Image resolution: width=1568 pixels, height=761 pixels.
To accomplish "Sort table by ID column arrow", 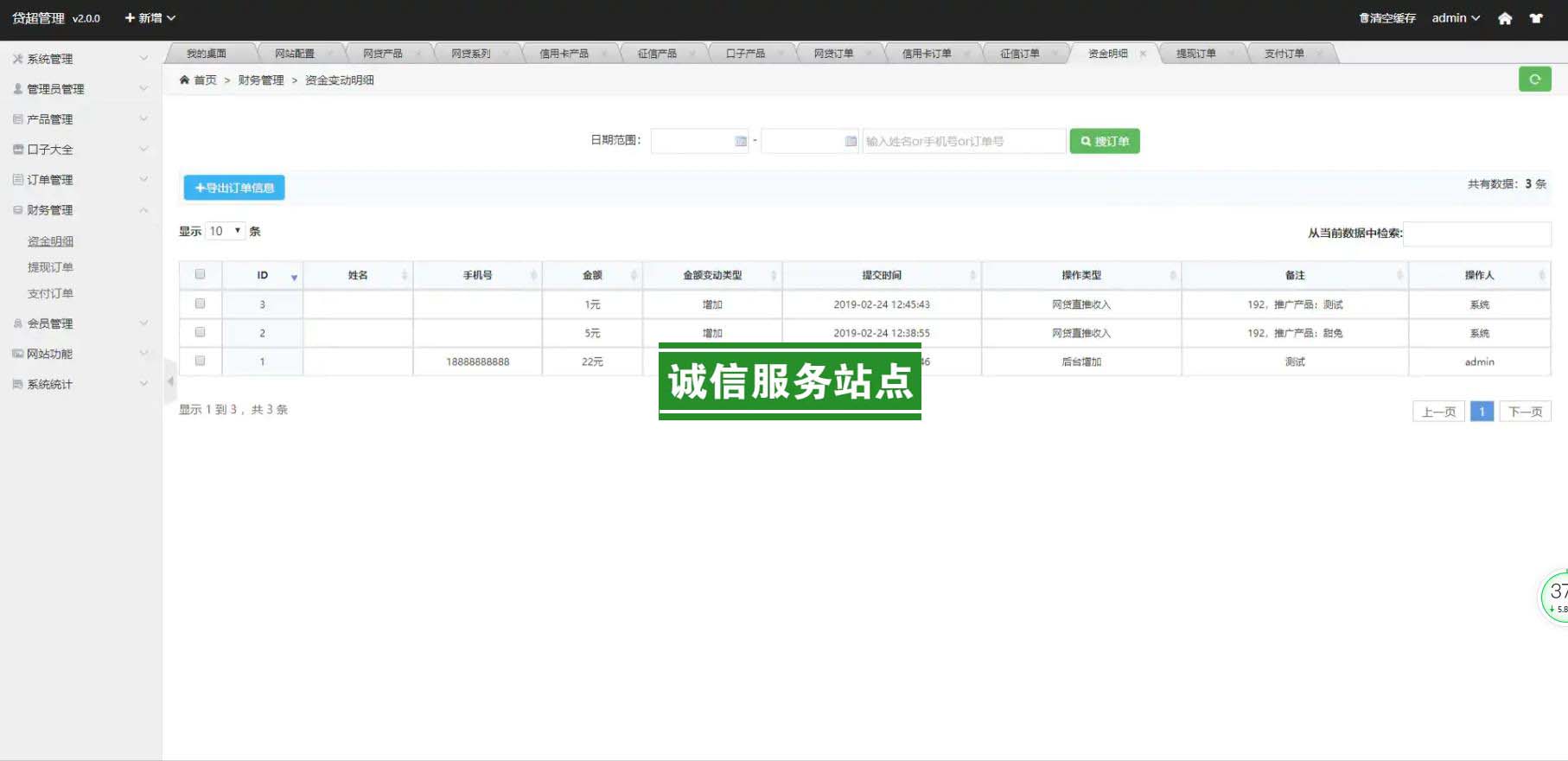I will pos(294,277).
